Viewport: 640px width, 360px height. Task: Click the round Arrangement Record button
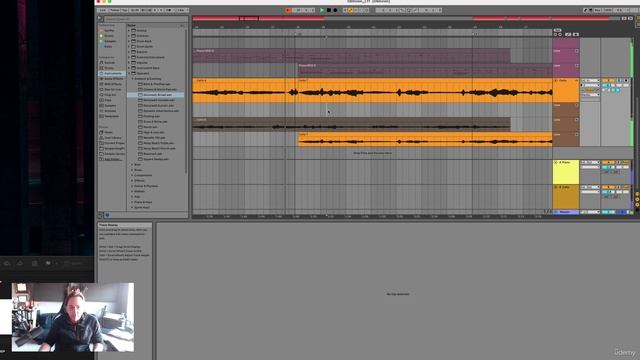335,10
